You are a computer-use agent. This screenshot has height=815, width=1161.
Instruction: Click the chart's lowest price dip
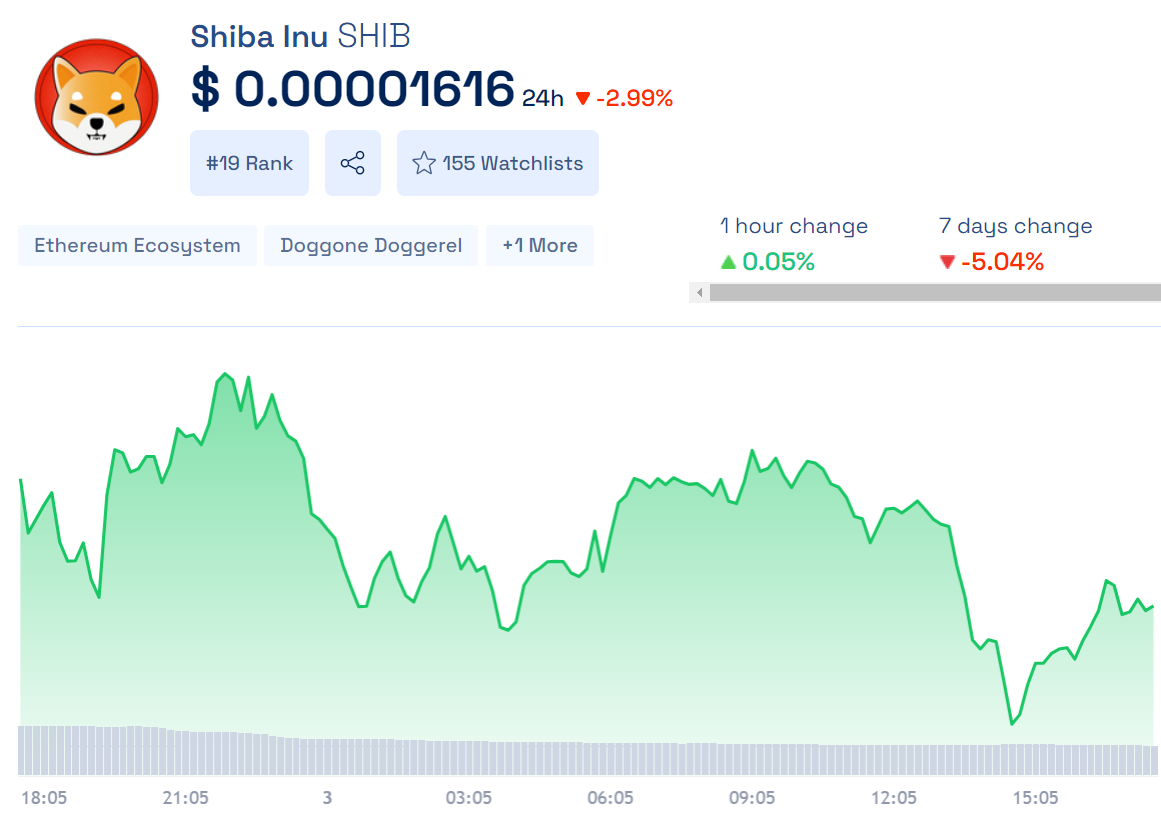click(x=1011, y=723)
